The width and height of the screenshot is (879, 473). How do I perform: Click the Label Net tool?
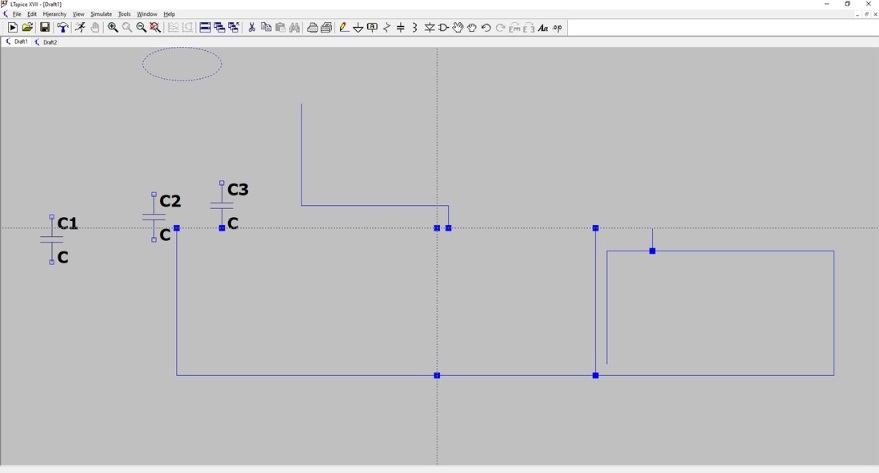(x=373, y=28)
